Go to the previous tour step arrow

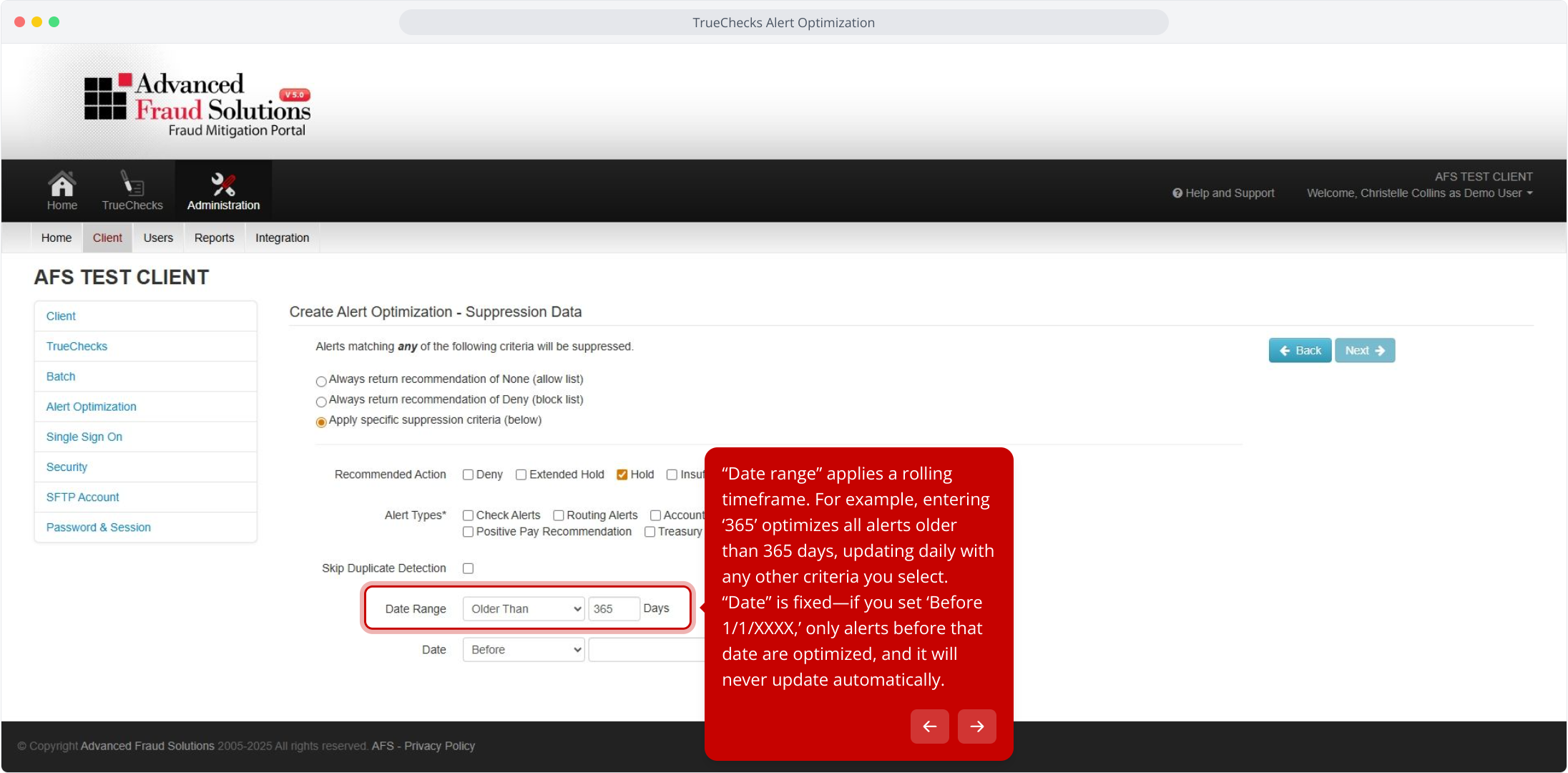tap(930, 726)
